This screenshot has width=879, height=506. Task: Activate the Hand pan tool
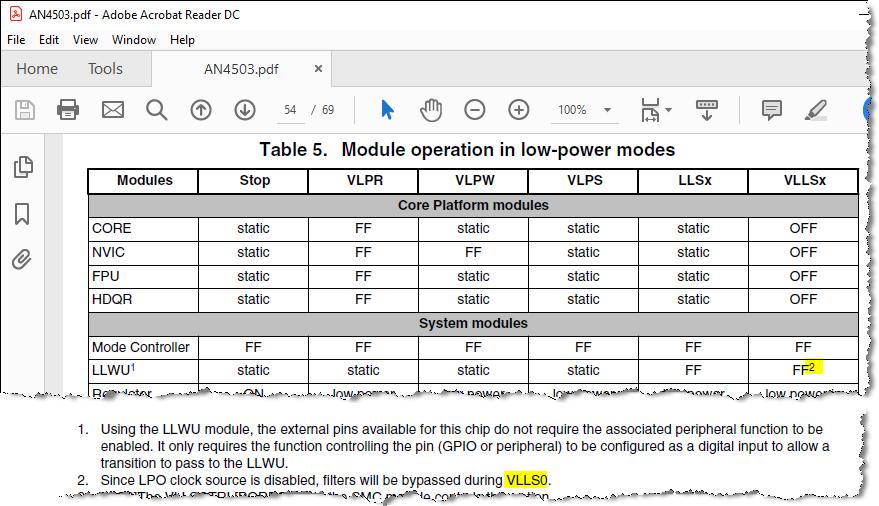[431, 110]
